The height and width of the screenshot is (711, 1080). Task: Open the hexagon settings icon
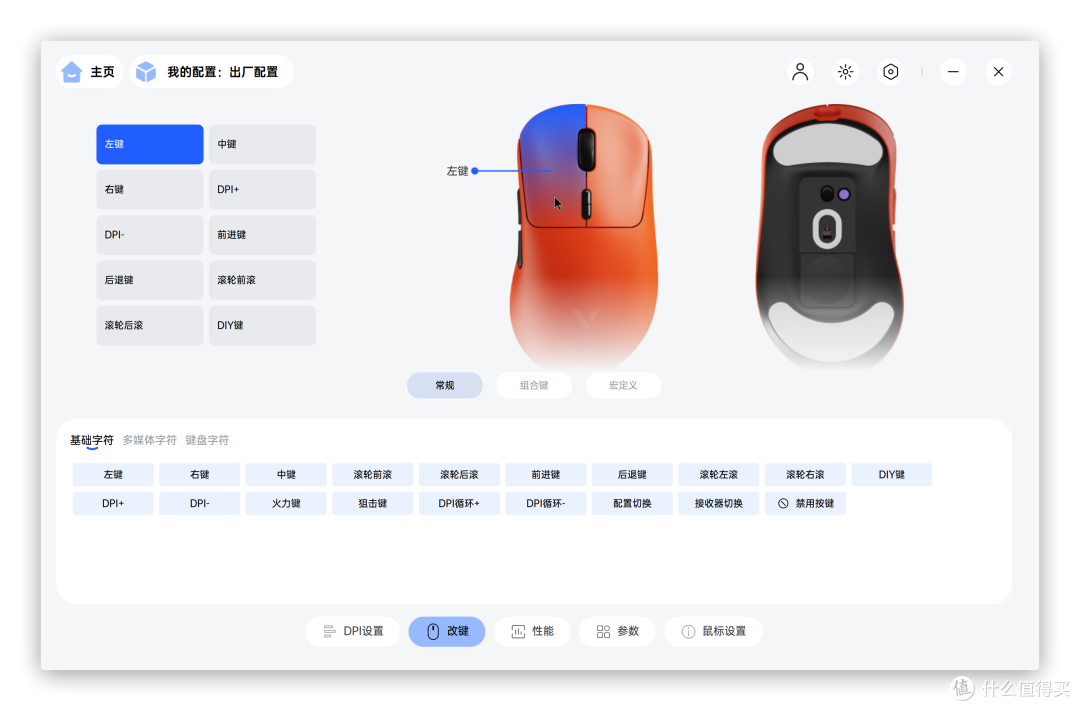point(891,72)
